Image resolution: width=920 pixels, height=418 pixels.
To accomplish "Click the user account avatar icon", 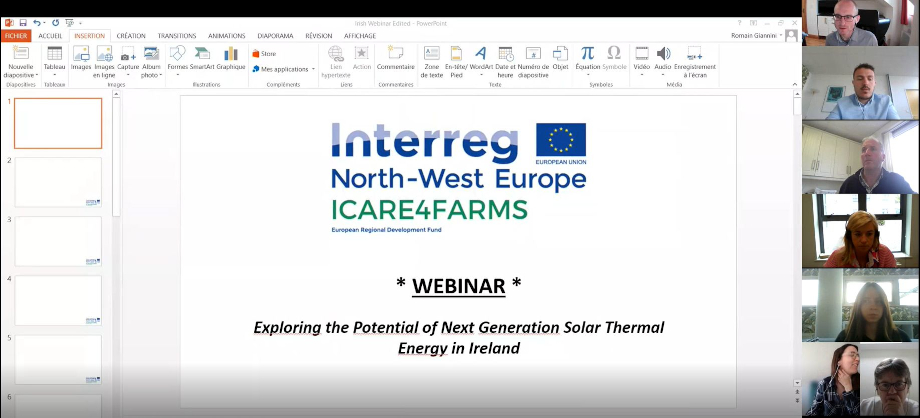I will [792, 36].
